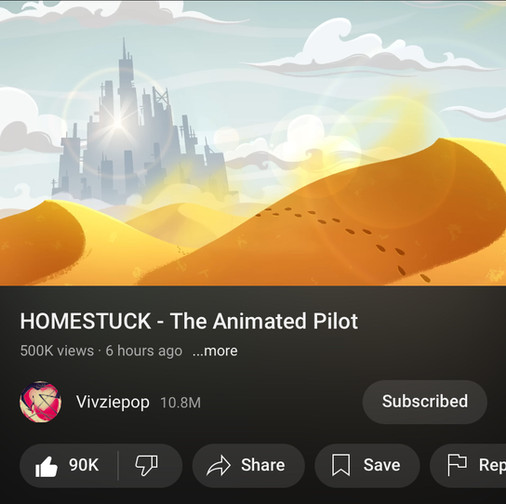506x504 pixels.
Task: Toggle the Subscribed button
Action: click(x=425, y=402)
